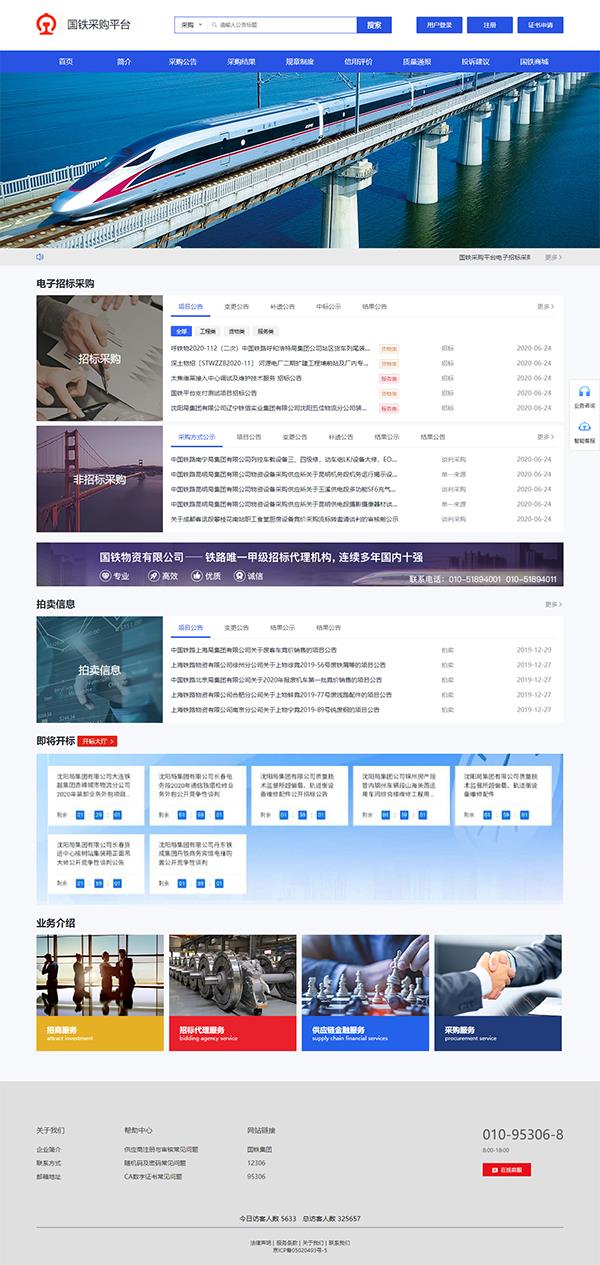Expand 更多 in 电子招标采购 section
The width and height of the screenshot is (600, 1265).
545,306
